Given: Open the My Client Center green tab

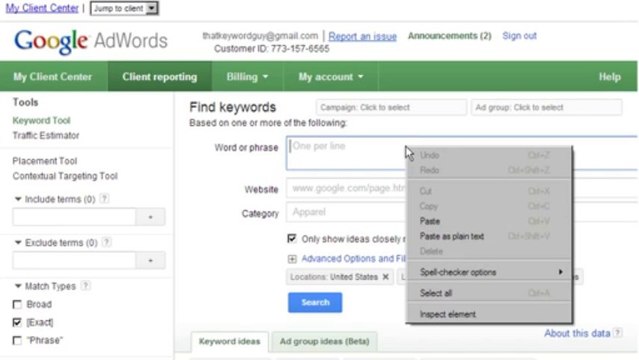Looking at the screenshot, I should click(53, 77).
